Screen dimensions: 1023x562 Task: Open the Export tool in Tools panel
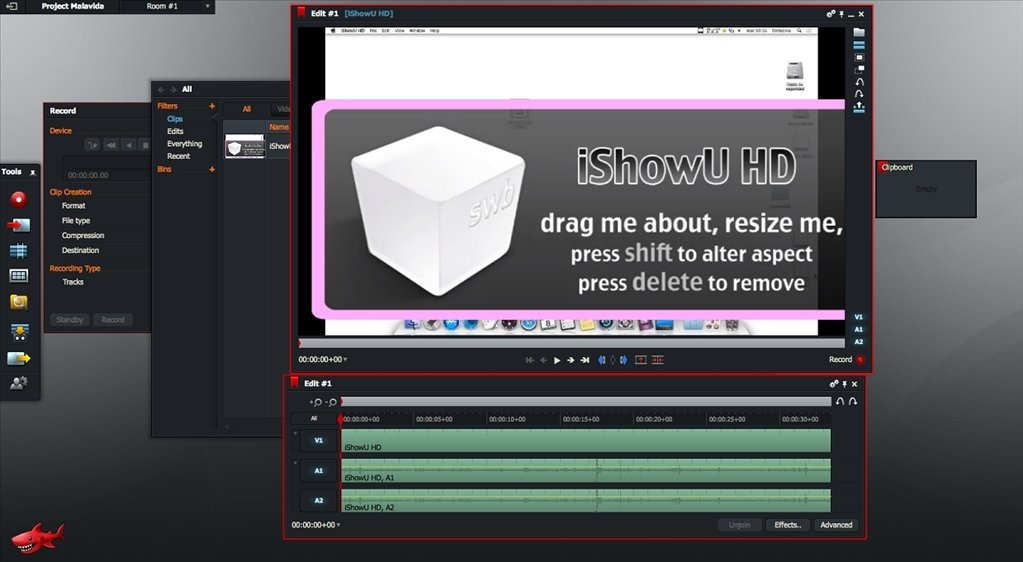(x=18, y=358)
